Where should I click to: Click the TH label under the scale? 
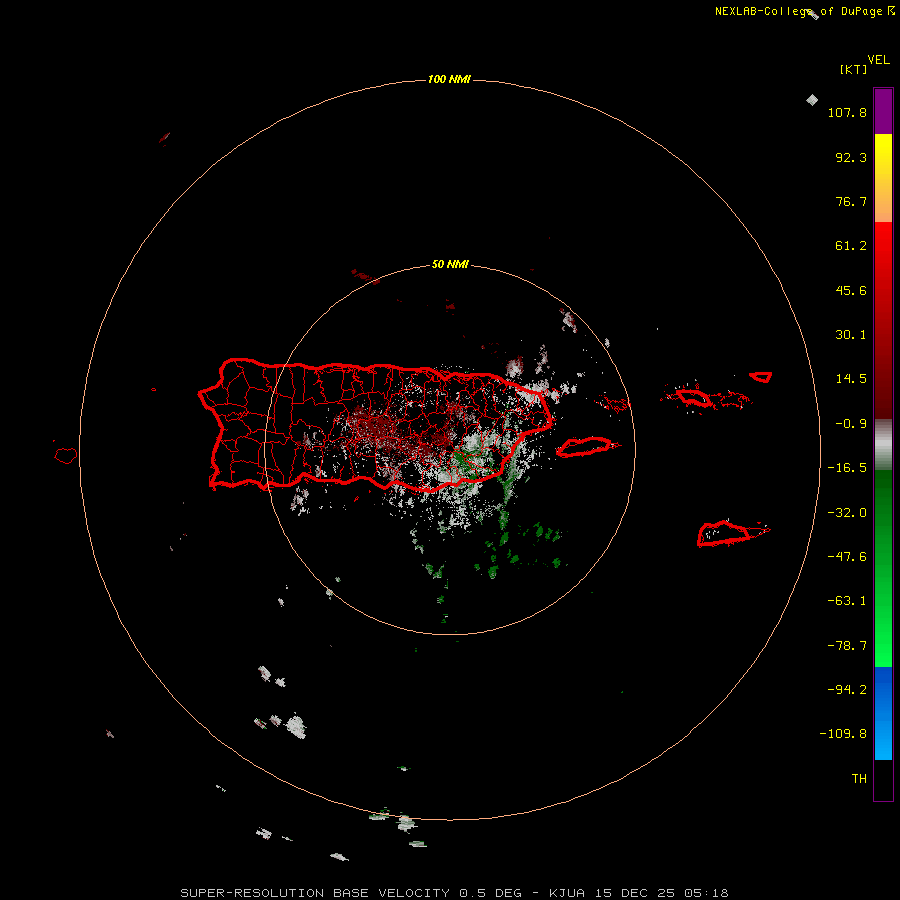pos(859,779)
